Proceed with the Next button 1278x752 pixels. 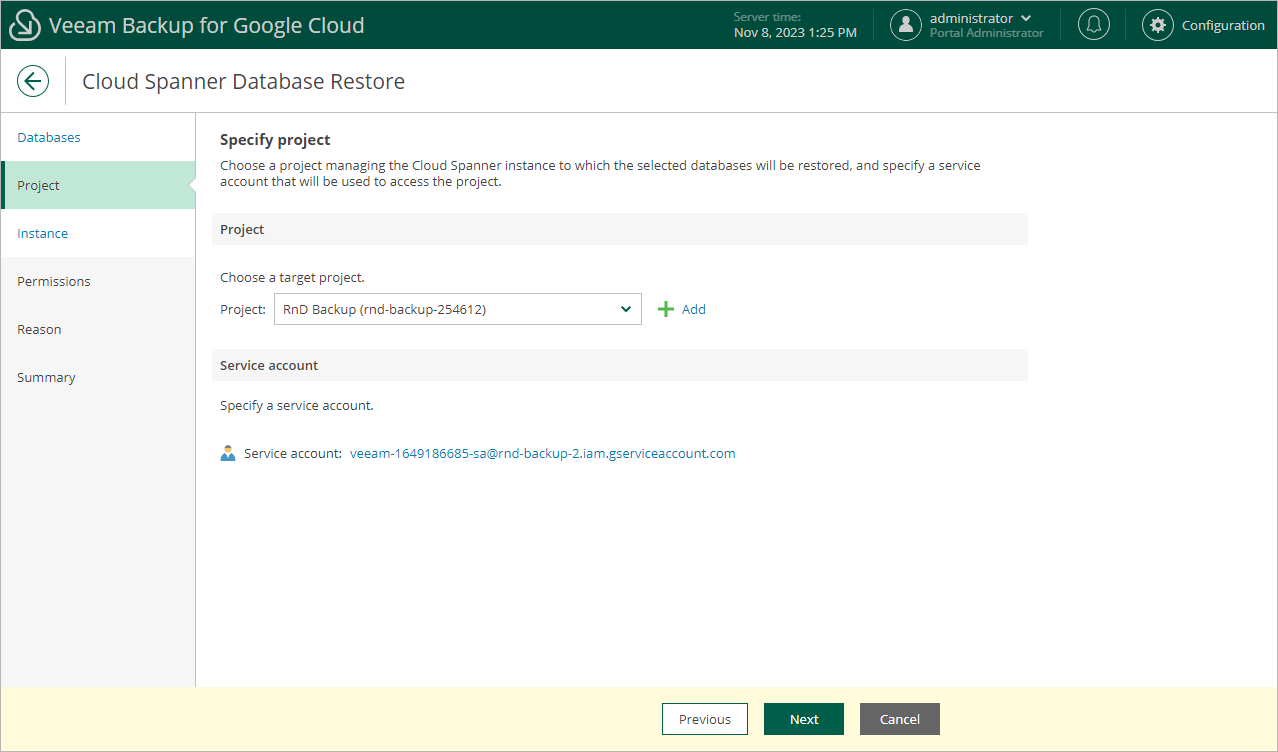click(803, 719)
